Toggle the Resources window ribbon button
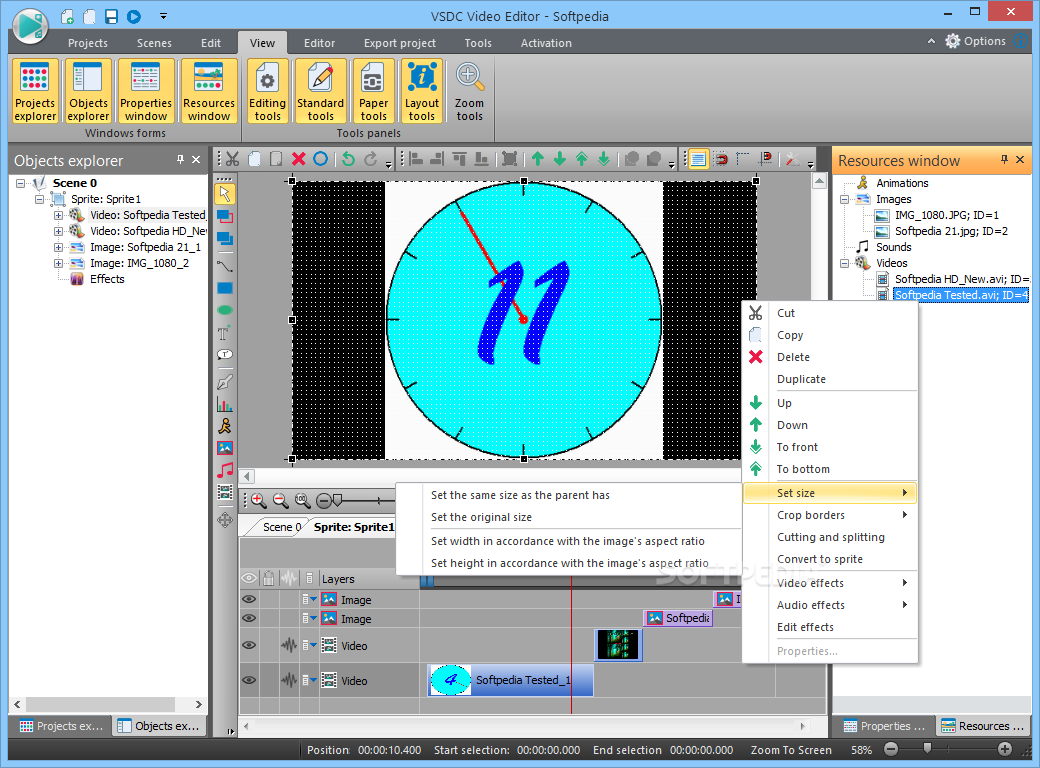Image resolution: width=1040 pixels, height=768 pixels. click(209, 91)
